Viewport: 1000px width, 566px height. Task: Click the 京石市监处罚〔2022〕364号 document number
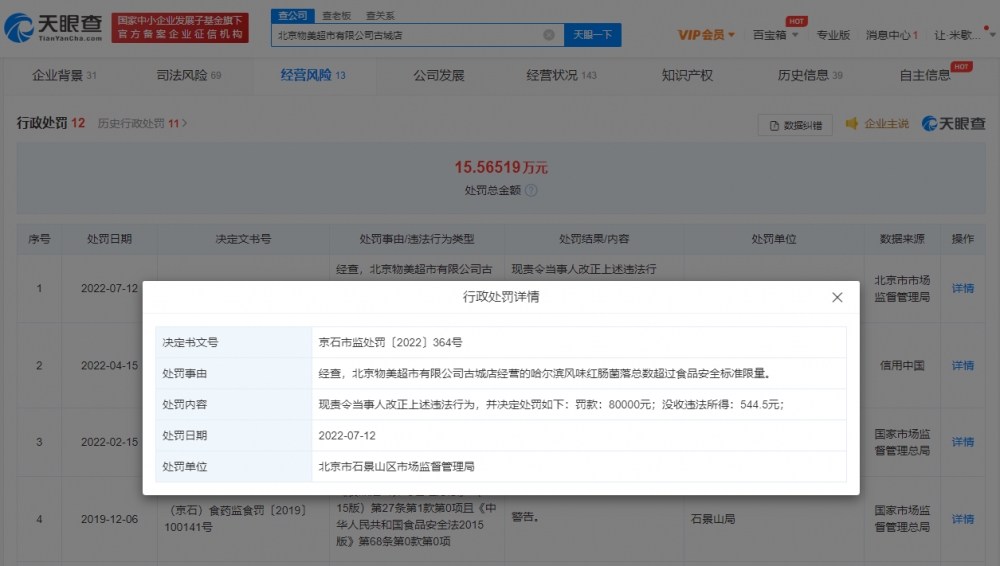390,343
